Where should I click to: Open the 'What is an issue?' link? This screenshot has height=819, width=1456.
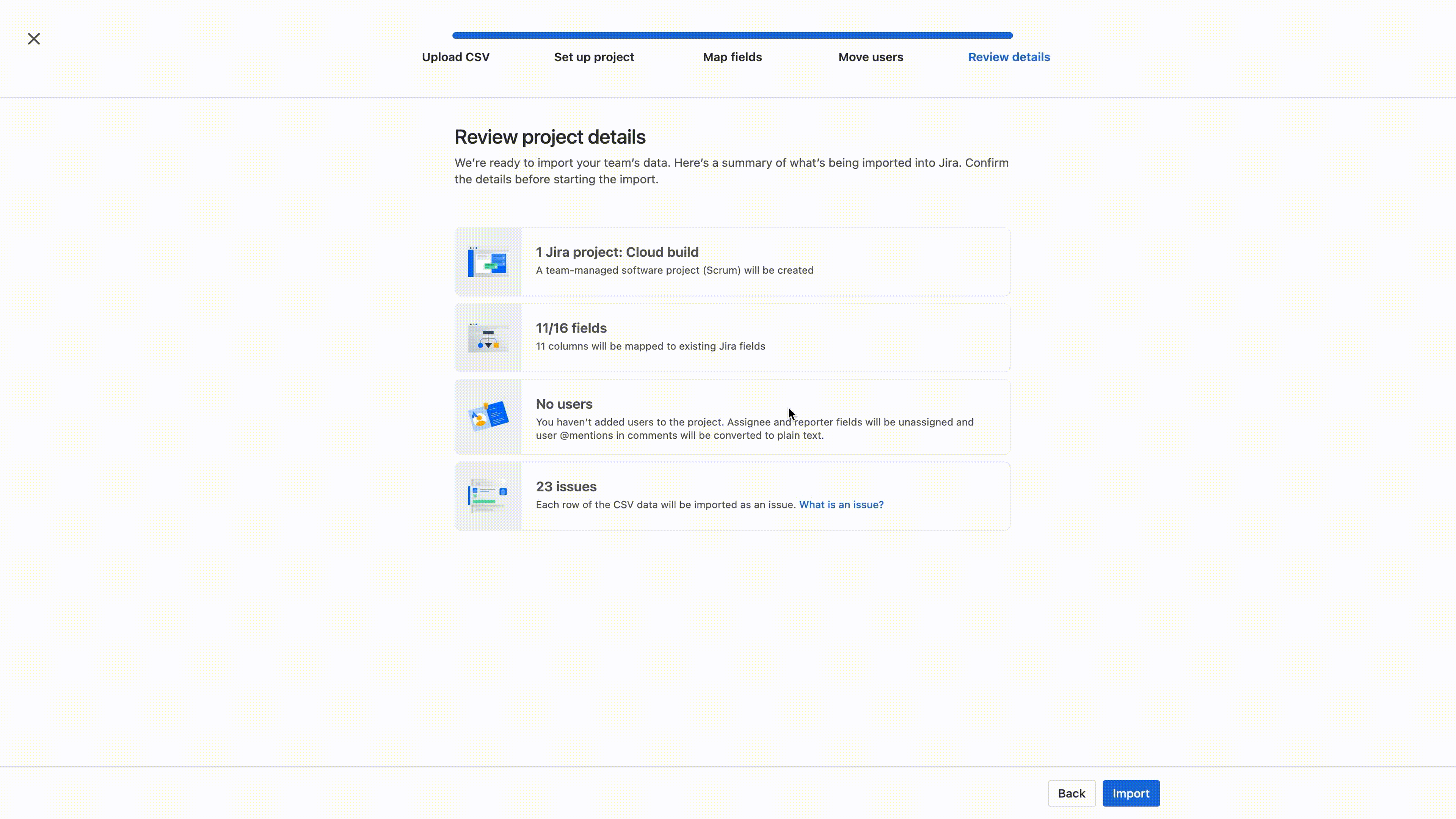point(841,505)
